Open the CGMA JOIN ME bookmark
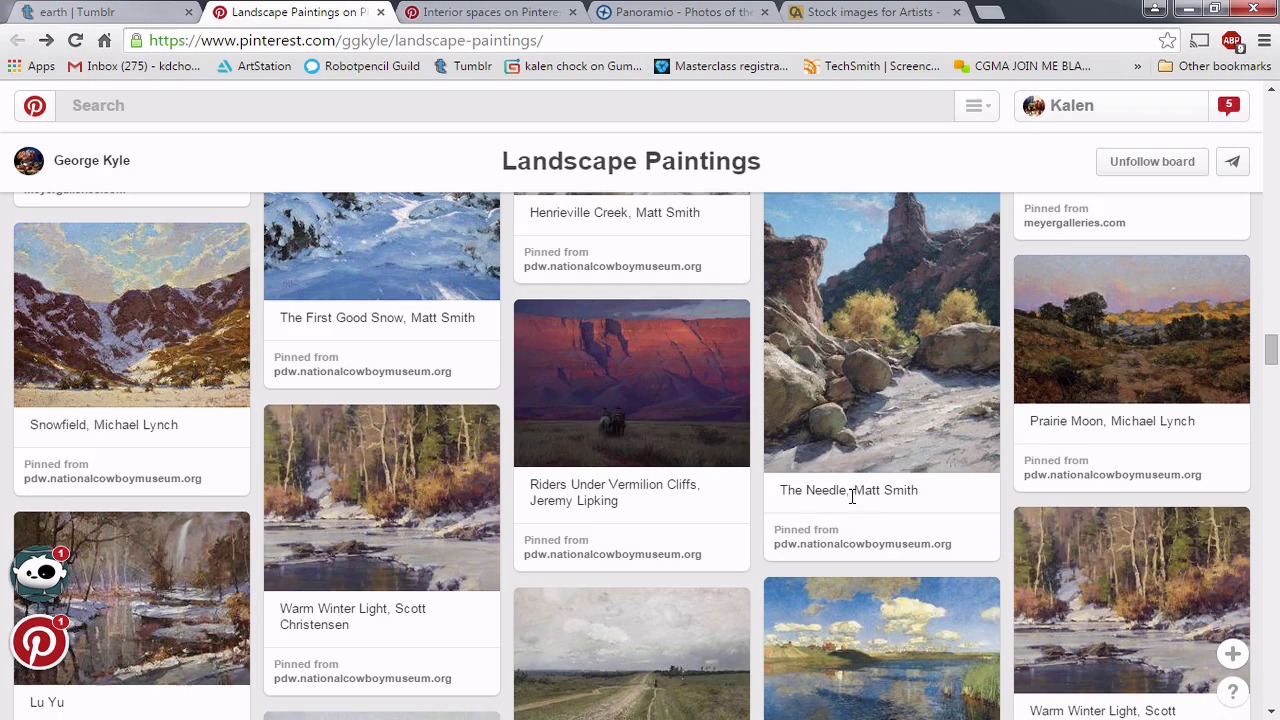Viewport: 1280px width, 720px height. 1022,66
